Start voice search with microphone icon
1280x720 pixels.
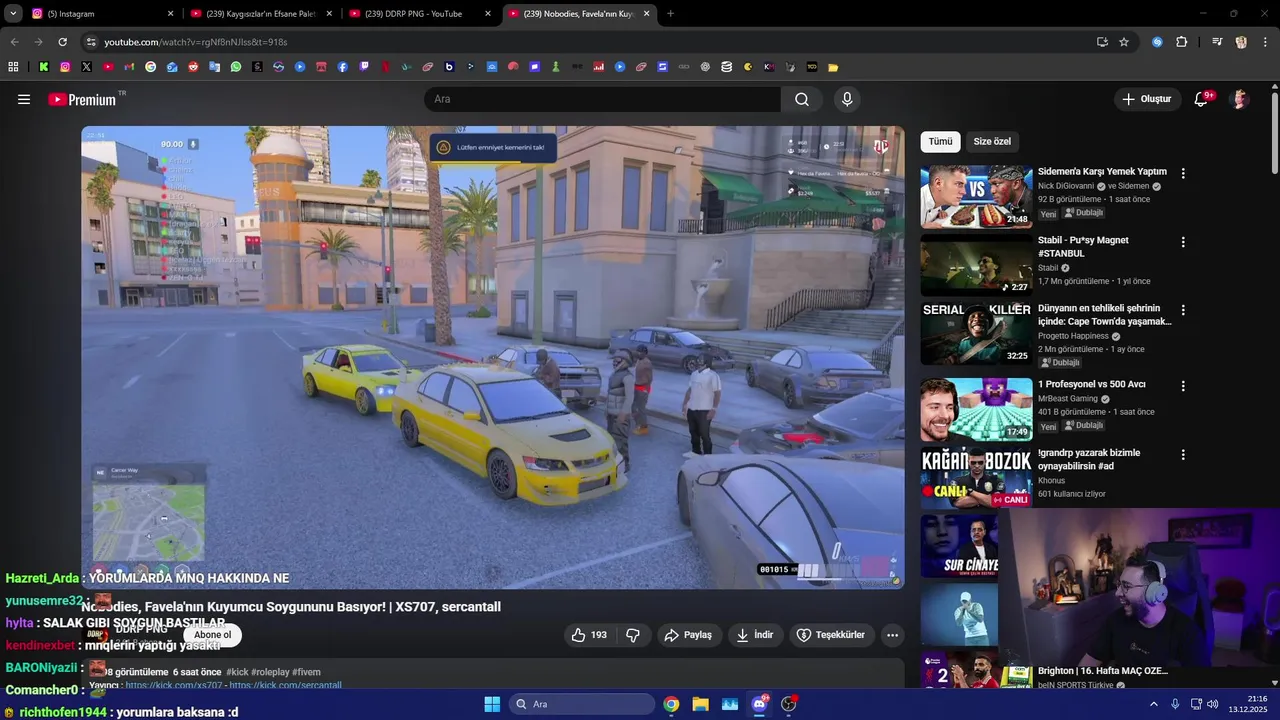tap(847, 99)
